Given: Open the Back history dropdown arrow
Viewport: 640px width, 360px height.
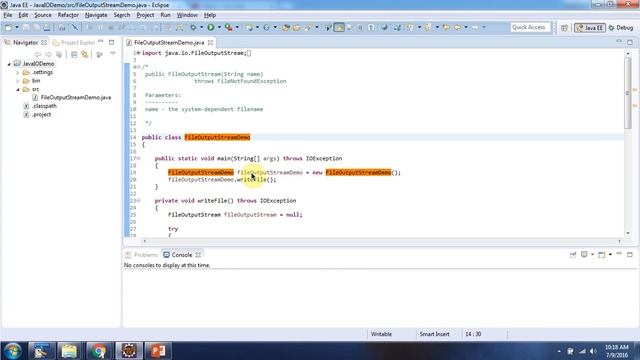Looking at the screenshot, I should (466, 27).
